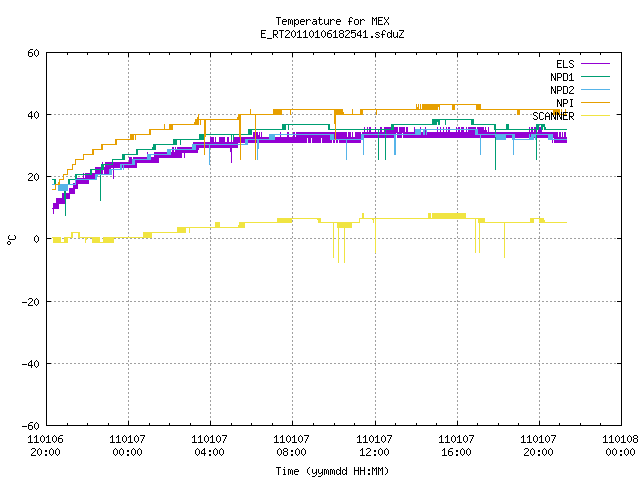Select the NPD2 legend label
This screenshot has width=640, height=480.
[562, 90]
